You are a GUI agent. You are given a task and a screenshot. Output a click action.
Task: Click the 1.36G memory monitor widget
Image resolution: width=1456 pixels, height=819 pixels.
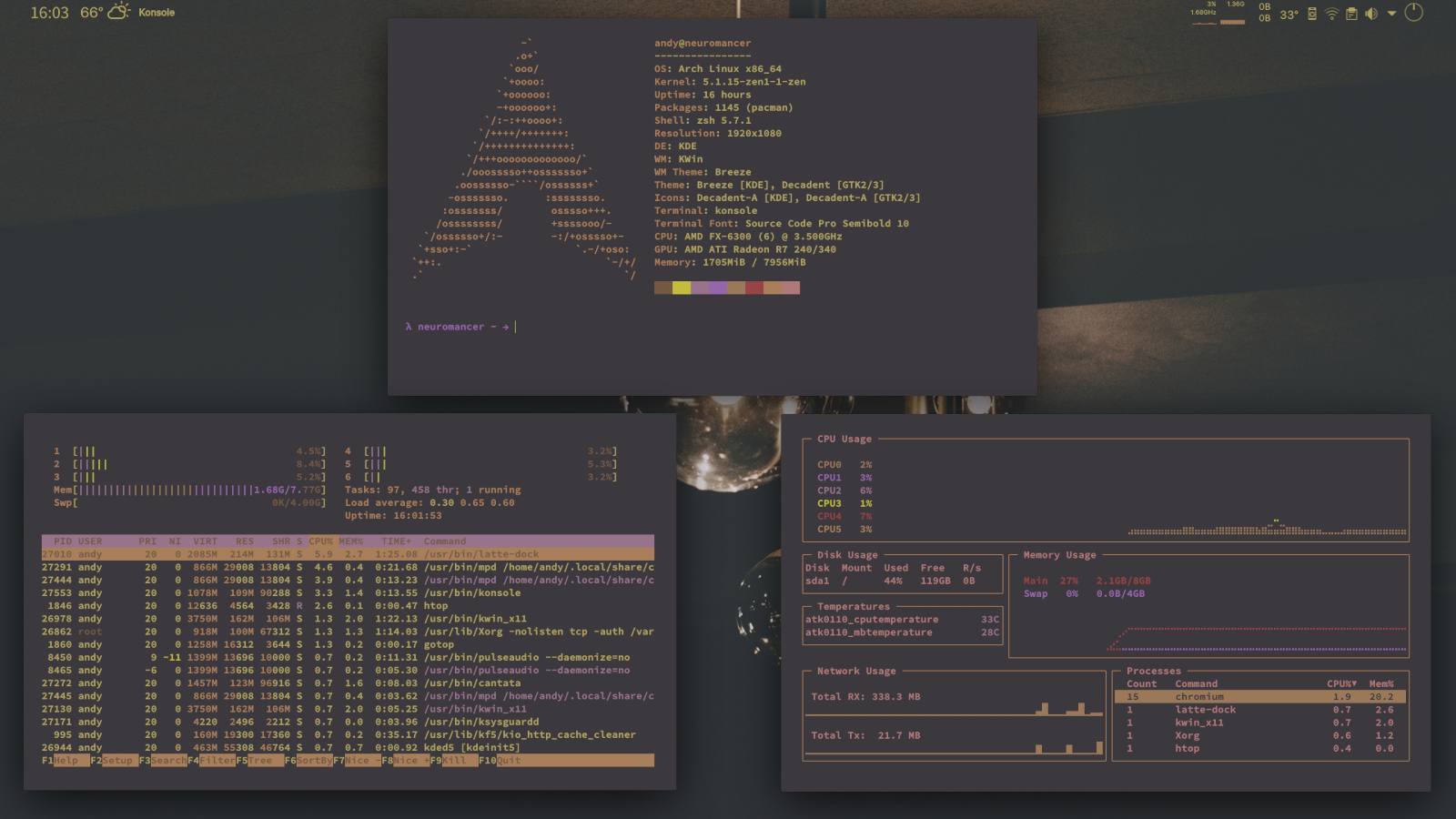pos(1234,13)
